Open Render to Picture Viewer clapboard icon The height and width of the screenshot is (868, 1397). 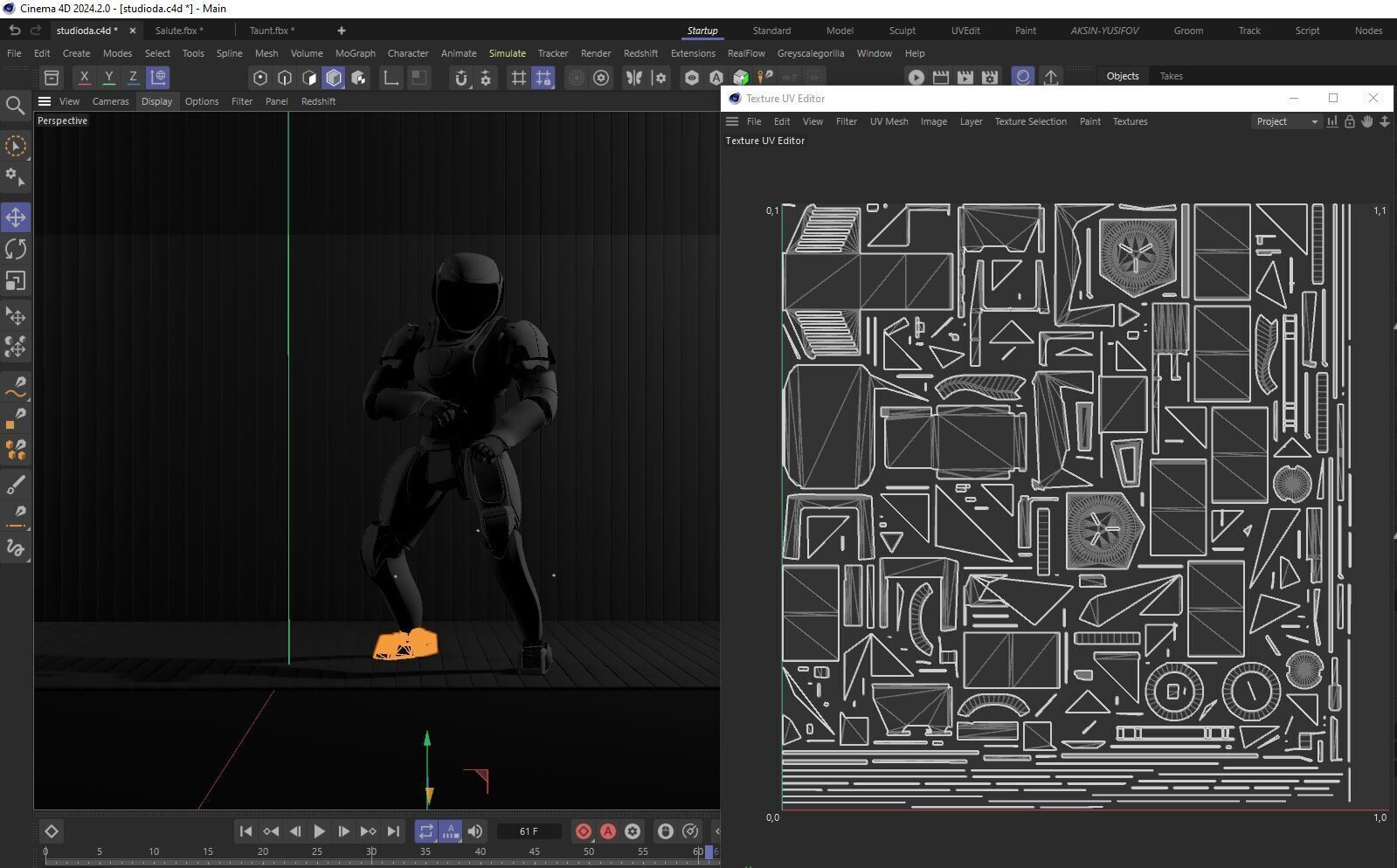click(x=940, y=77)
